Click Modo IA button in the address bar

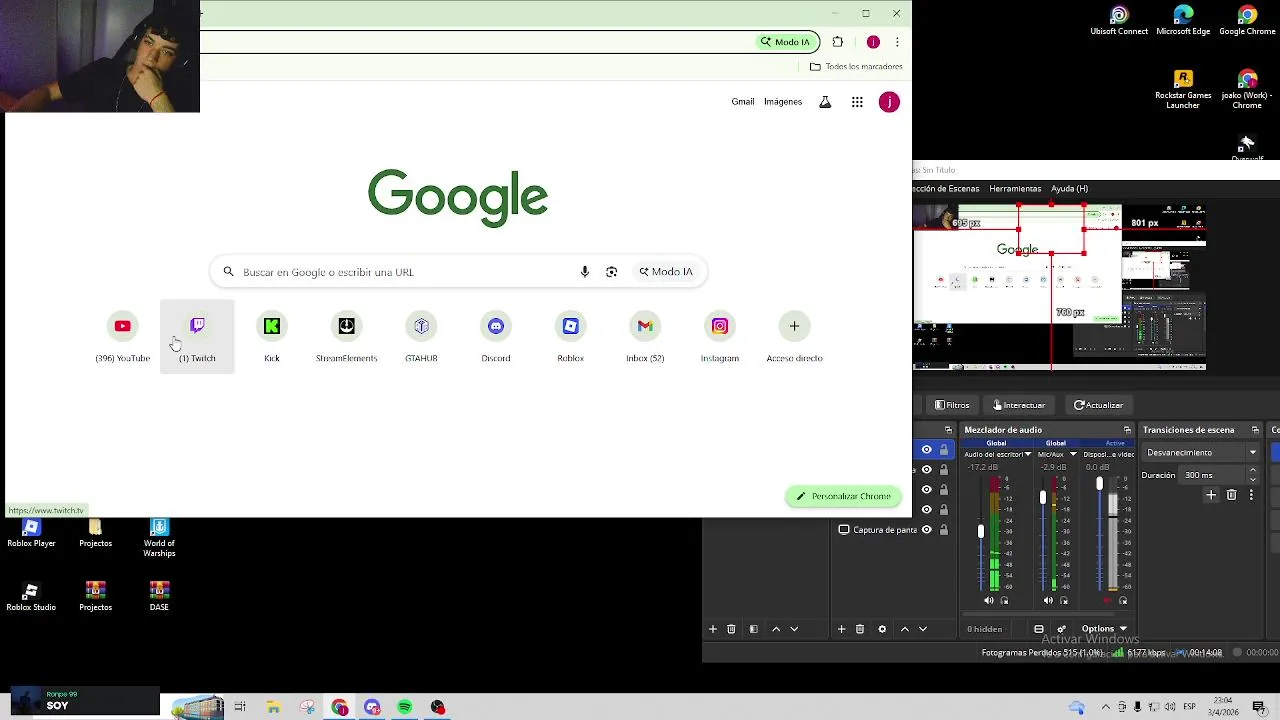786,42
